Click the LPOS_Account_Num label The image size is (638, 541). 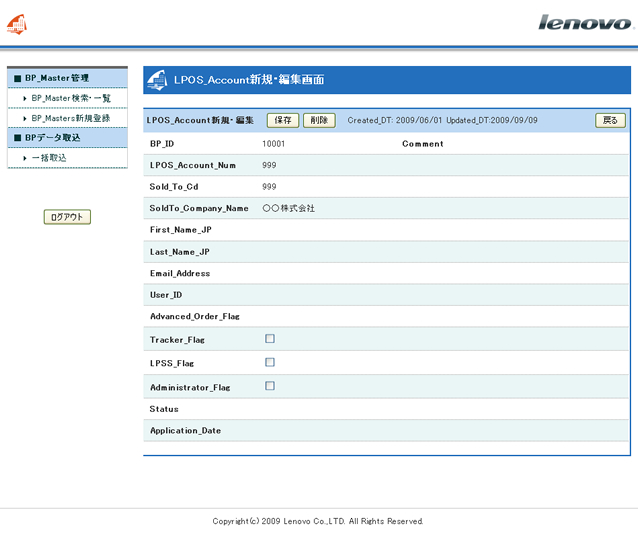pyautogui.click(x=192, y=166)
